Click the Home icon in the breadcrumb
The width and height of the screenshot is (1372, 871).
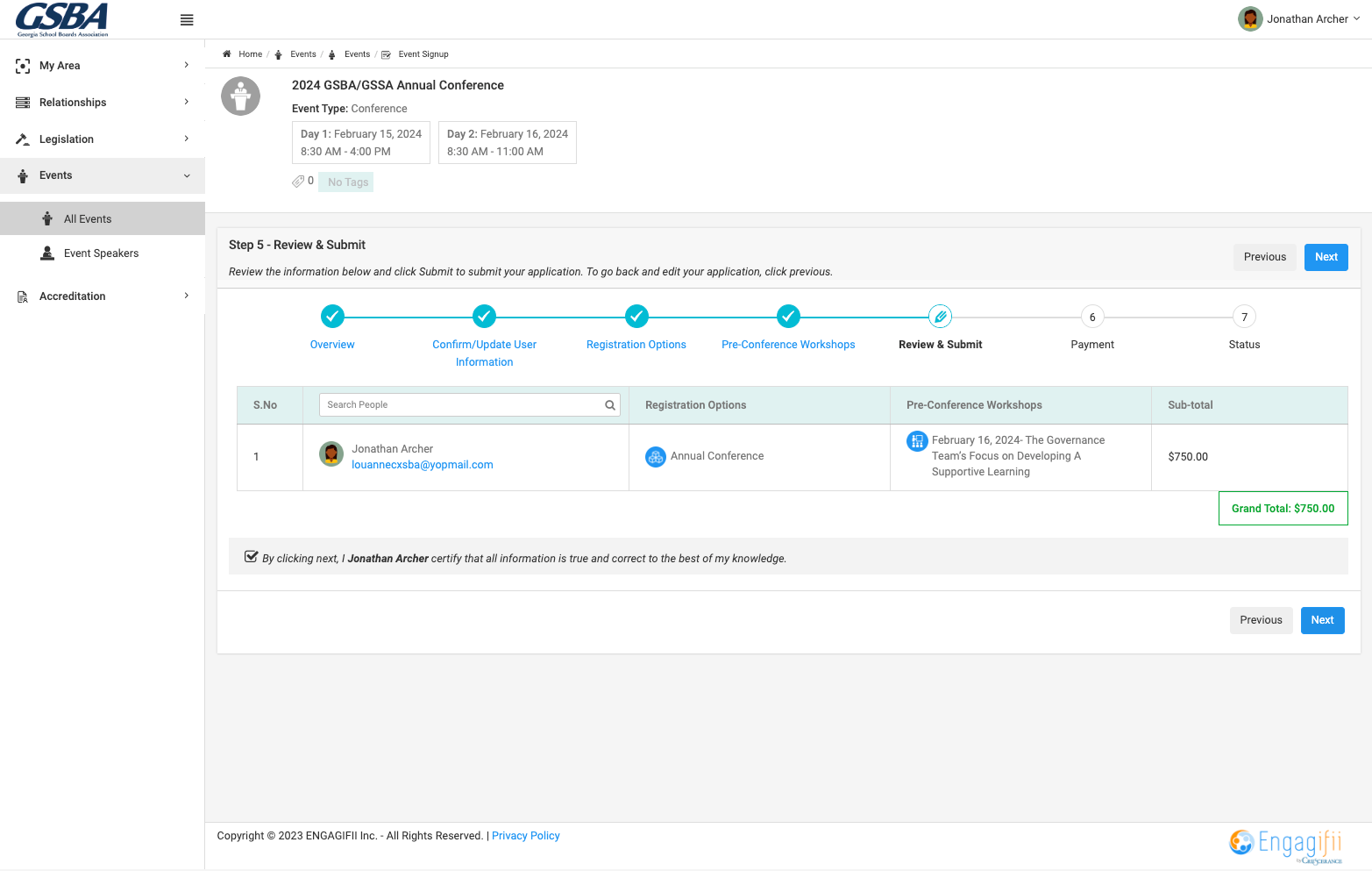(x=227, y=54)
